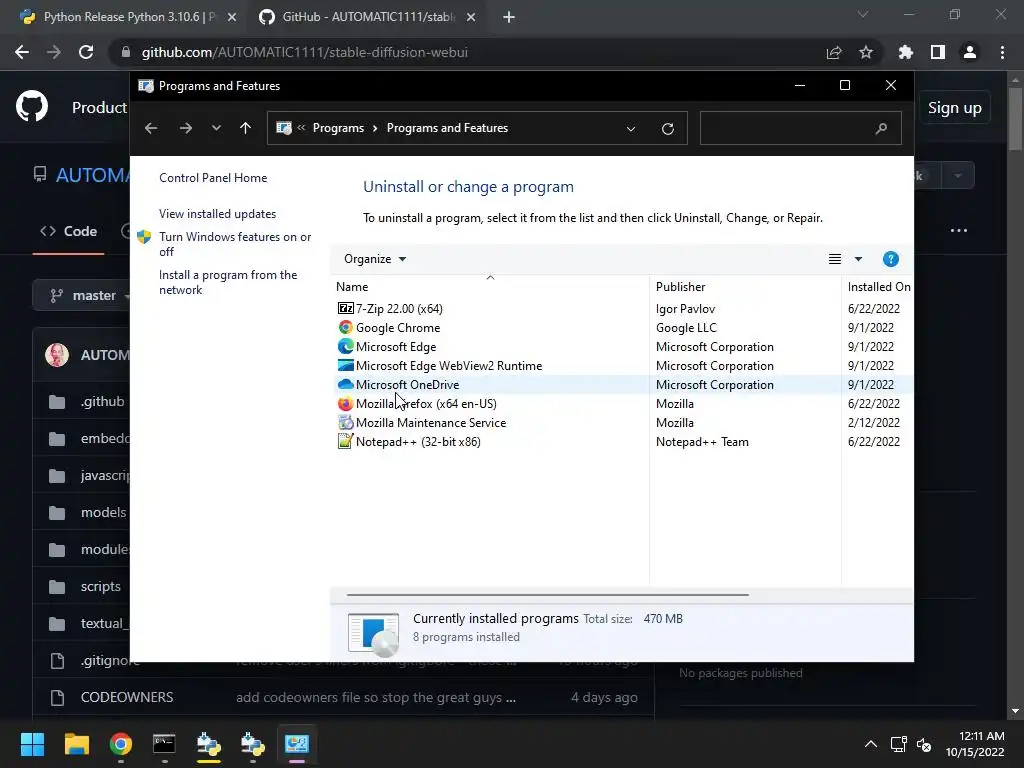This screenshot has height=768, width=1024.
Task: Click the Chrome address bar URL
Action: [x=304, y=52]
